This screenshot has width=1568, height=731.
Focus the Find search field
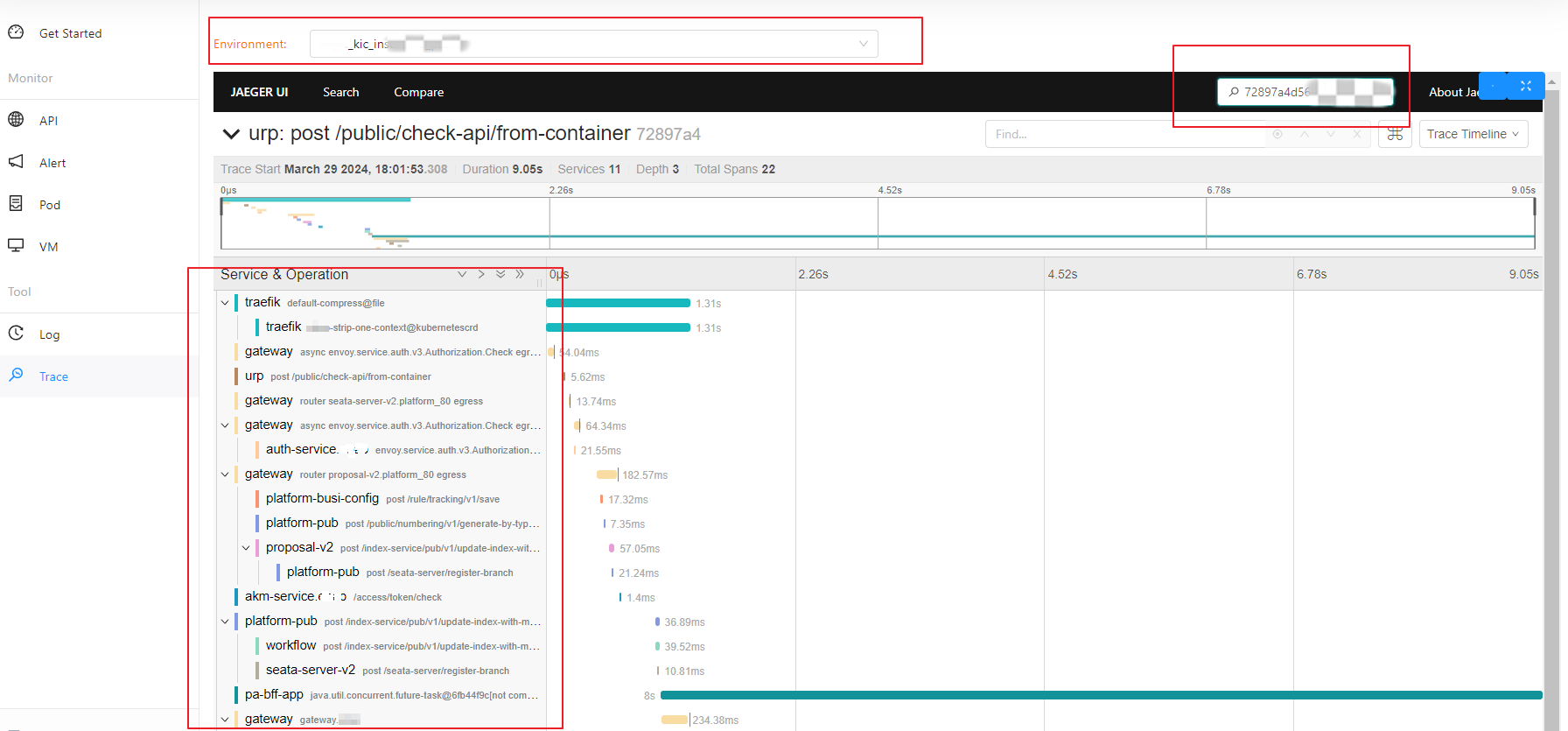pyautogui.click(x=1124, y=134)
